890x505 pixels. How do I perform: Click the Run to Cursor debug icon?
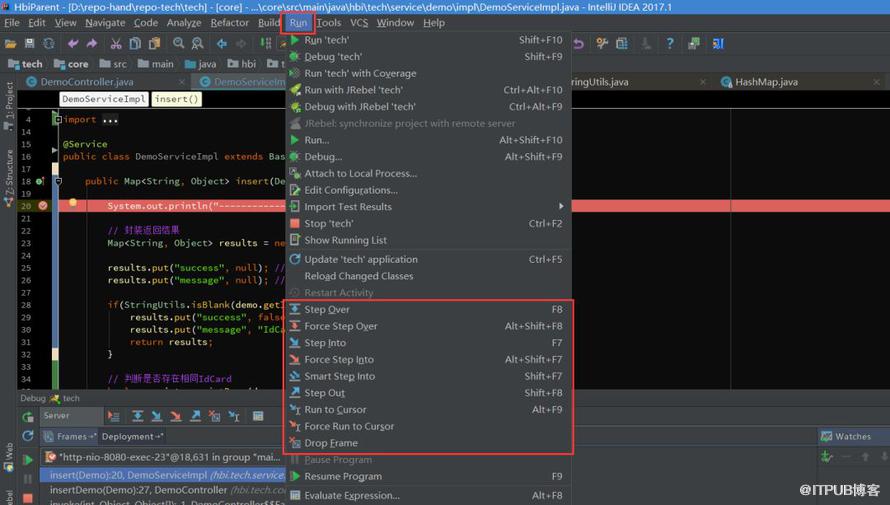point(234,416)
